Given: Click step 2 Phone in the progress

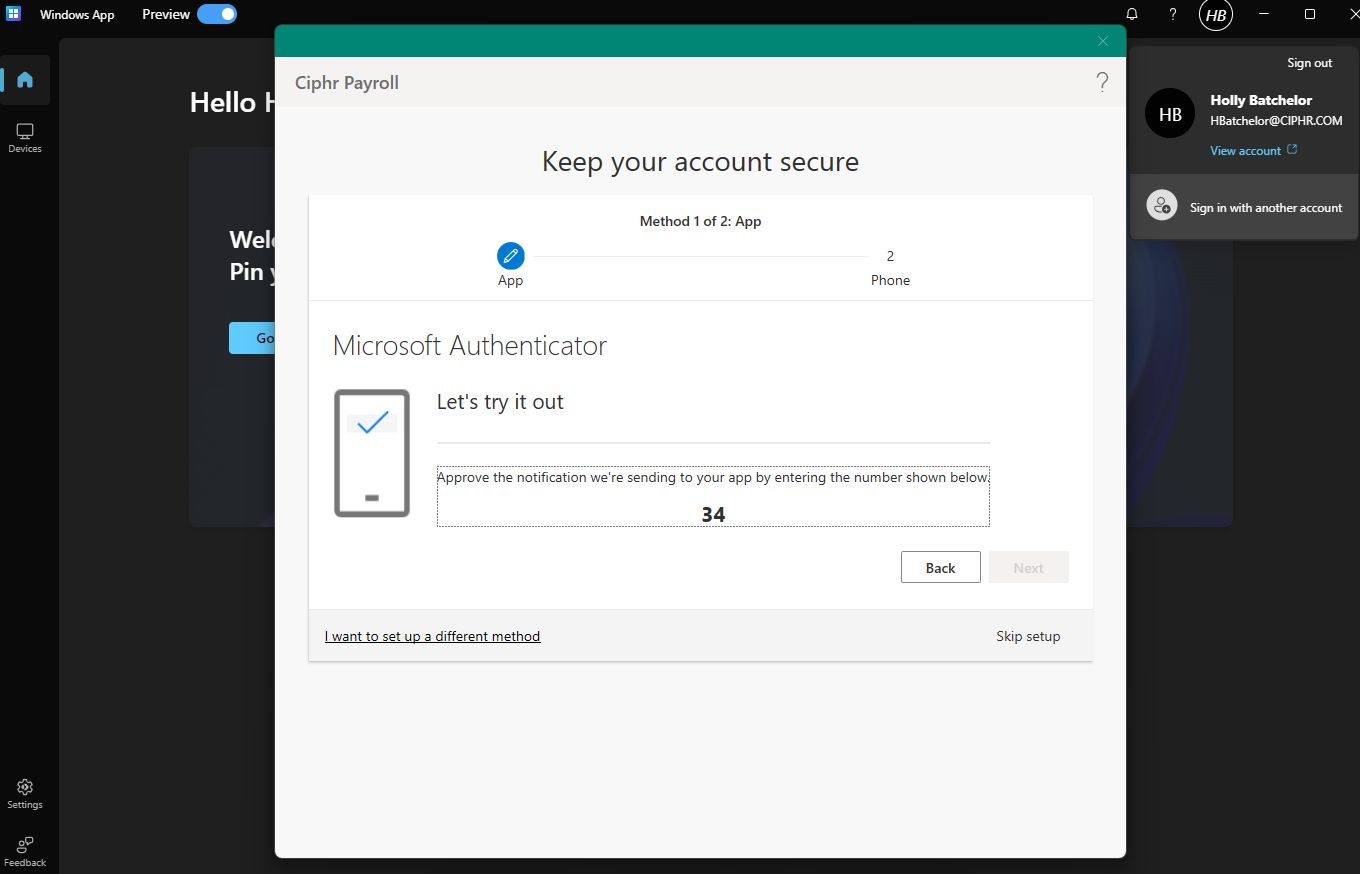Looking at the screenshot, I should [890, 268].
